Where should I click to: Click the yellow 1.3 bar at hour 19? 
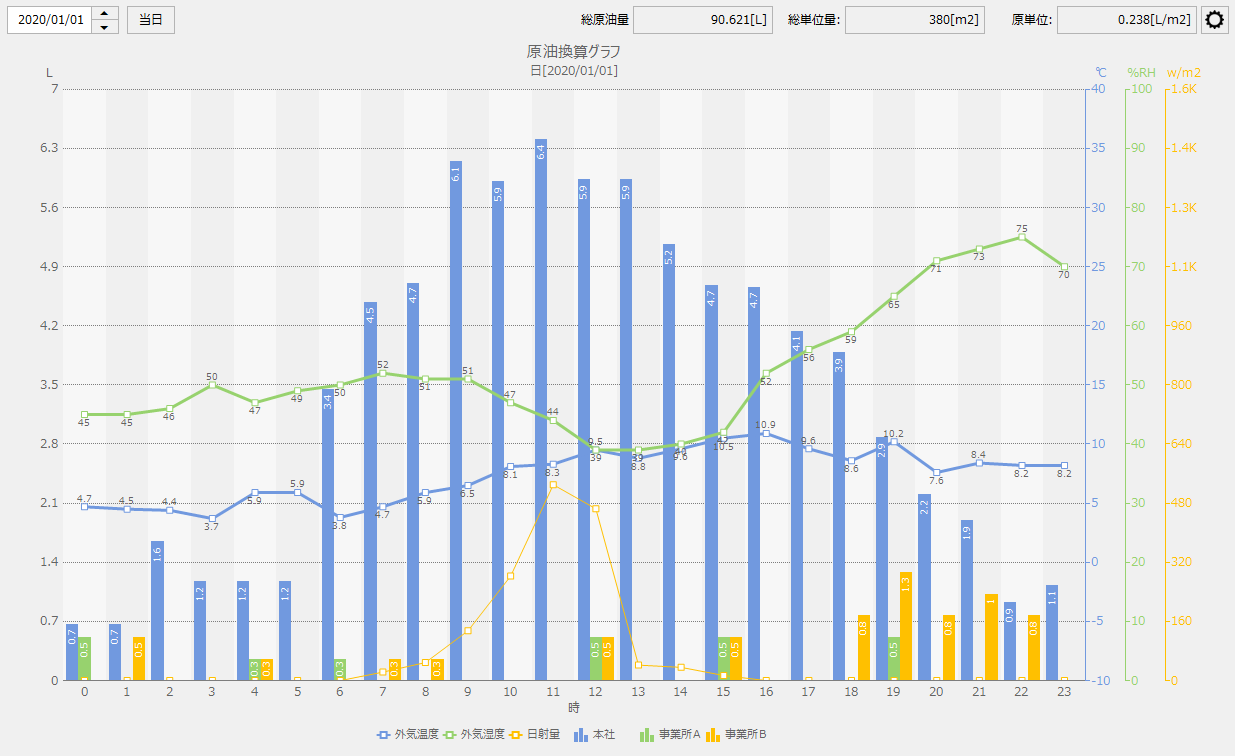(905, 625)
